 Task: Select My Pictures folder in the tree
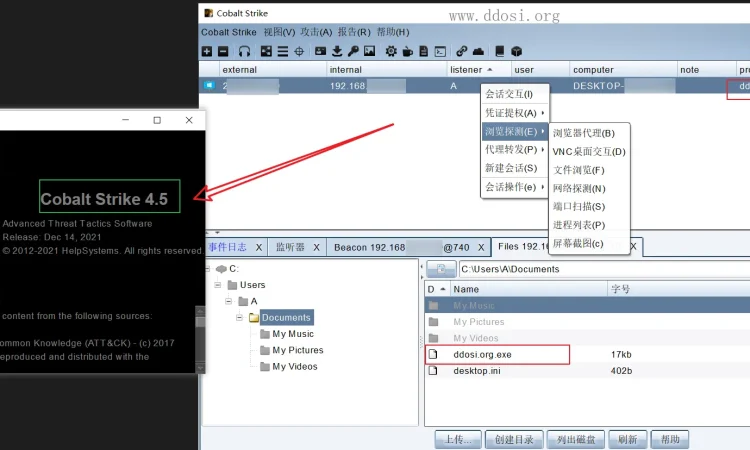[298, 350]
